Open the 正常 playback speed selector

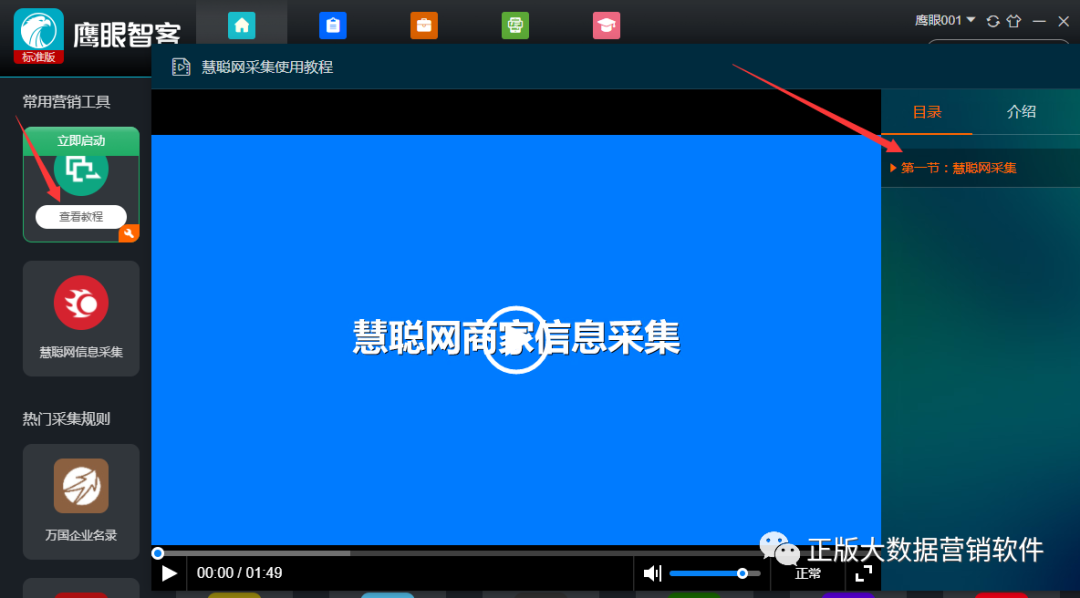click(807, 573)
